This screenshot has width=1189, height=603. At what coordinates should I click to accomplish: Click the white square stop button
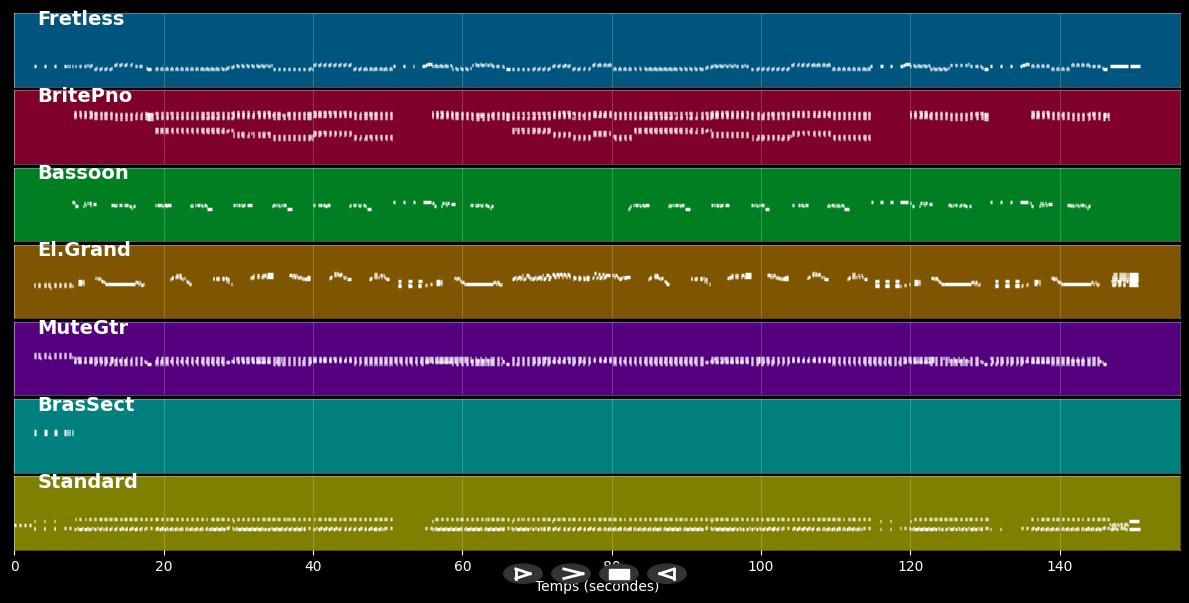coord(619,574)
